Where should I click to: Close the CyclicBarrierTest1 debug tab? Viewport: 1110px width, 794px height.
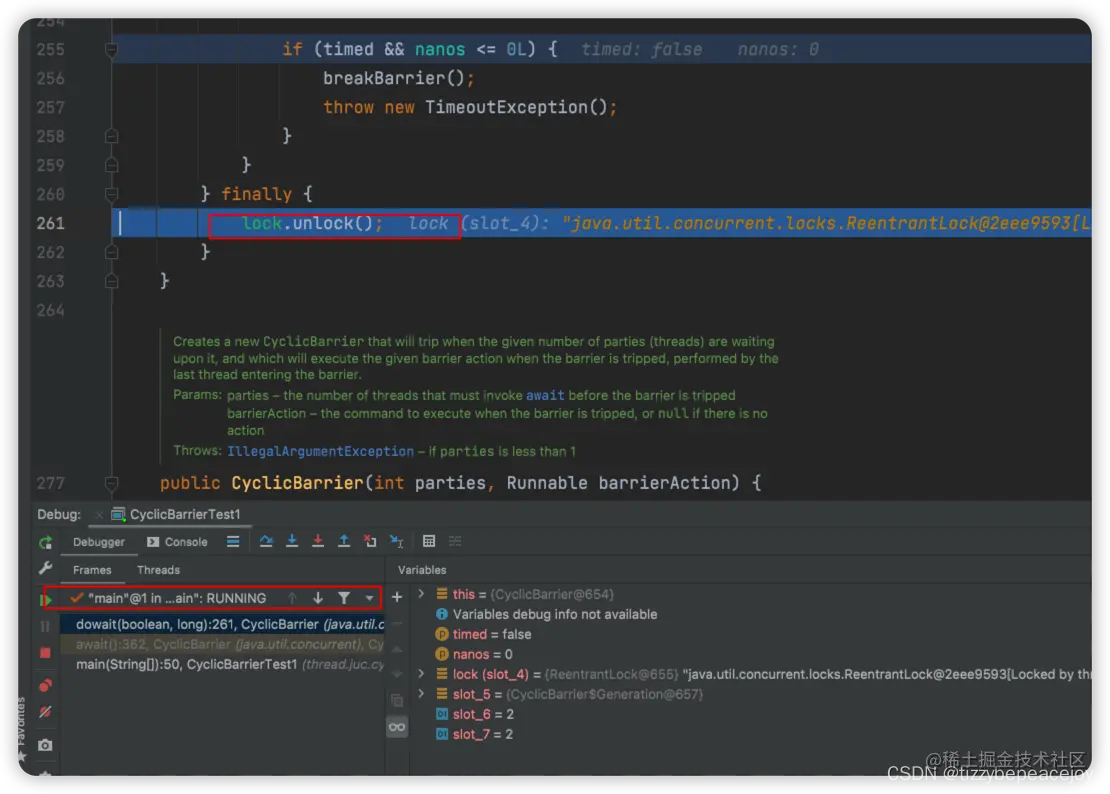click(x=98, y=514)
